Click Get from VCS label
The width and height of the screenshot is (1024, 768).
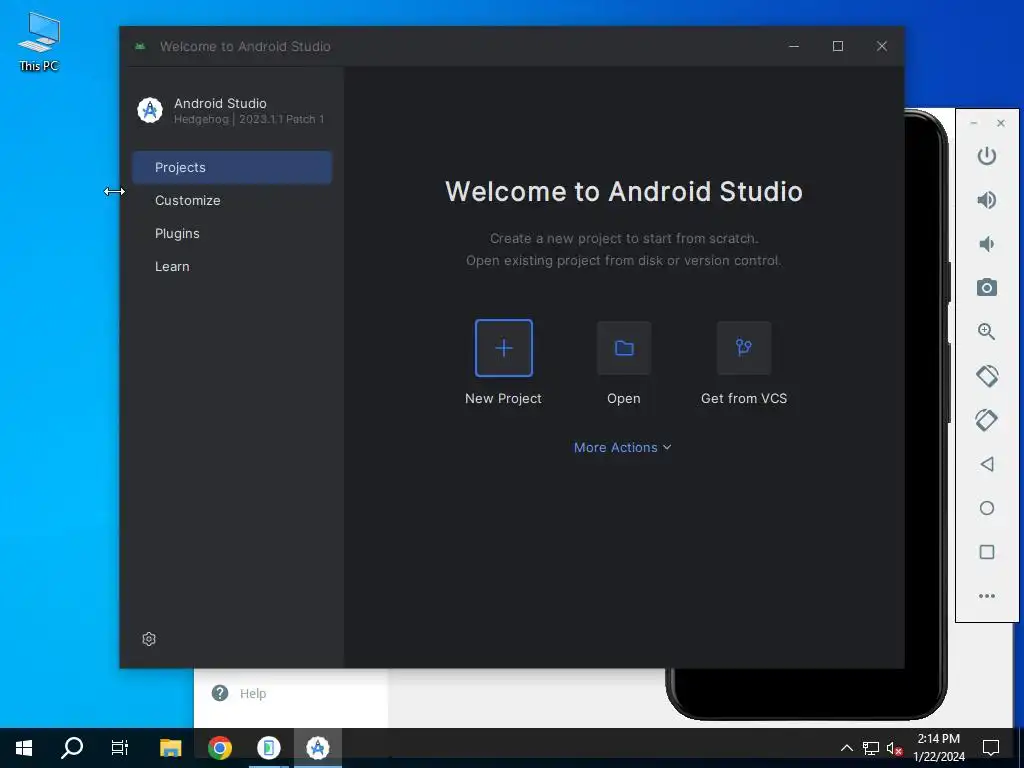[x=744, y=398]
